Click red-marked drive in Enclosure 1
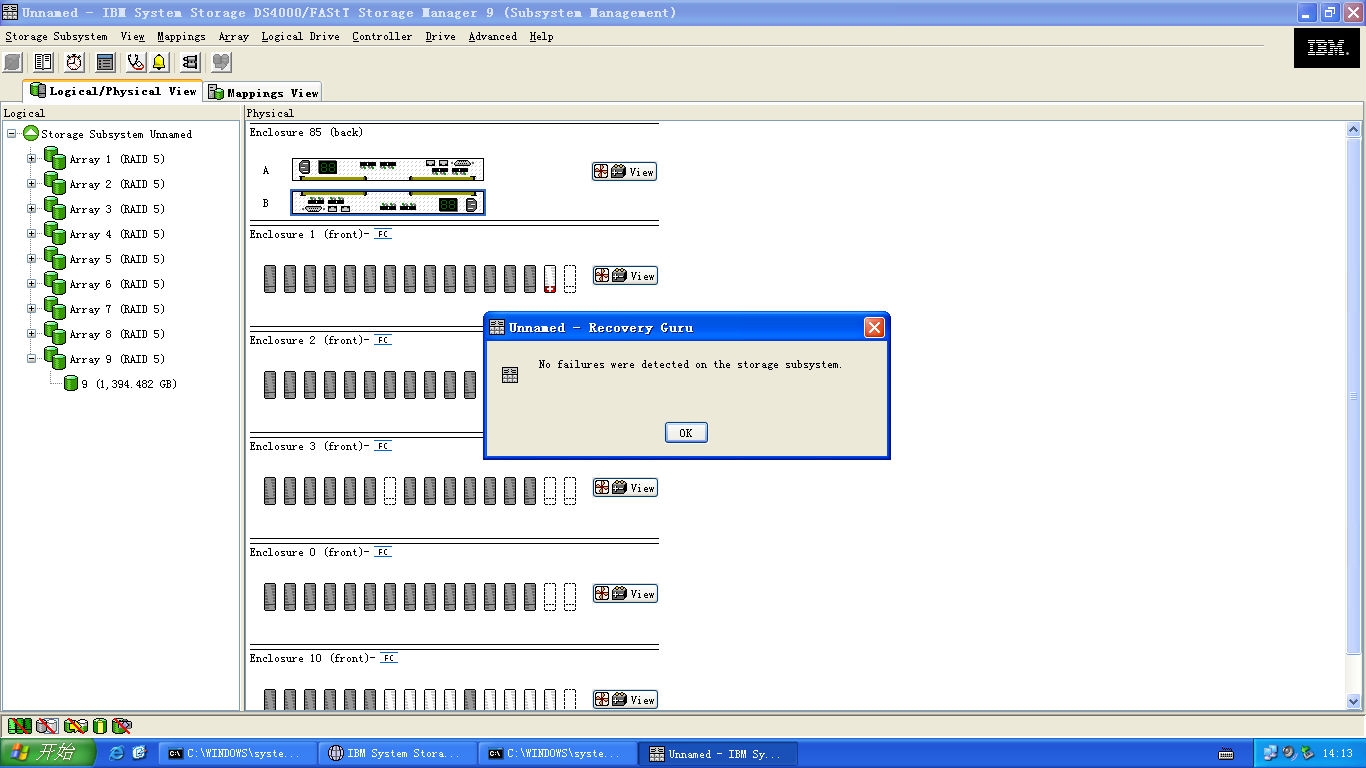 coord(550,279)
